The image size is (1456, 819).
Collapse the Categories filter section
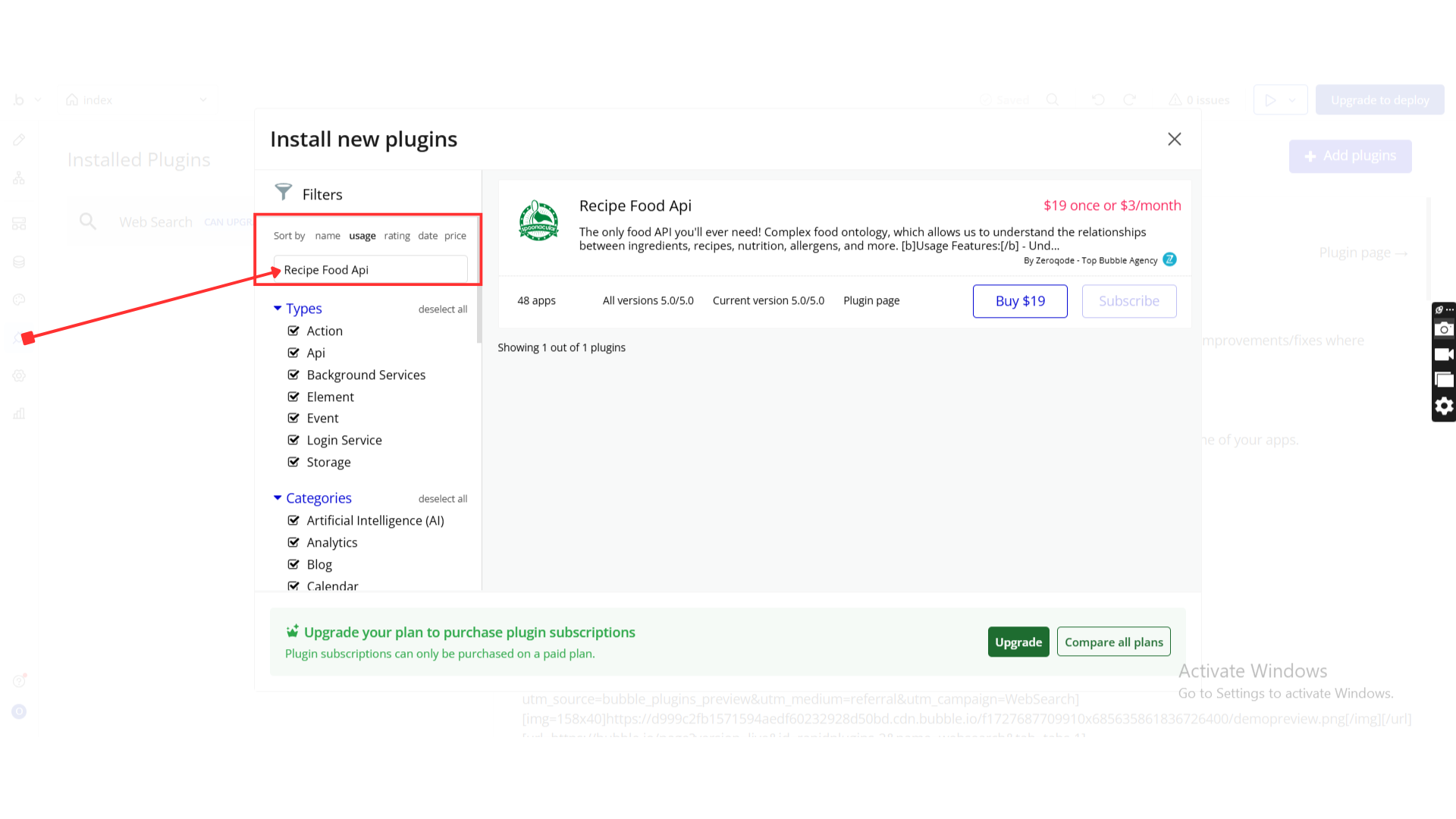pos(278,498)
